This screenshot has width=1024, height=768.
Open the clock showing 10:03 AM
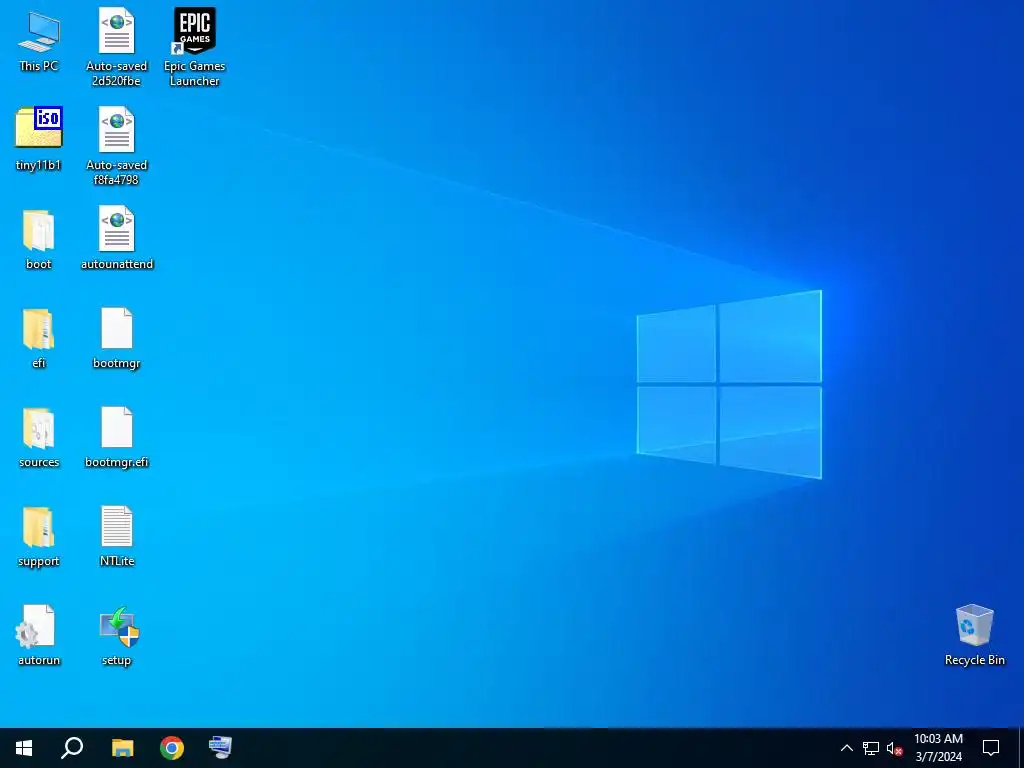tap(938, 748)
